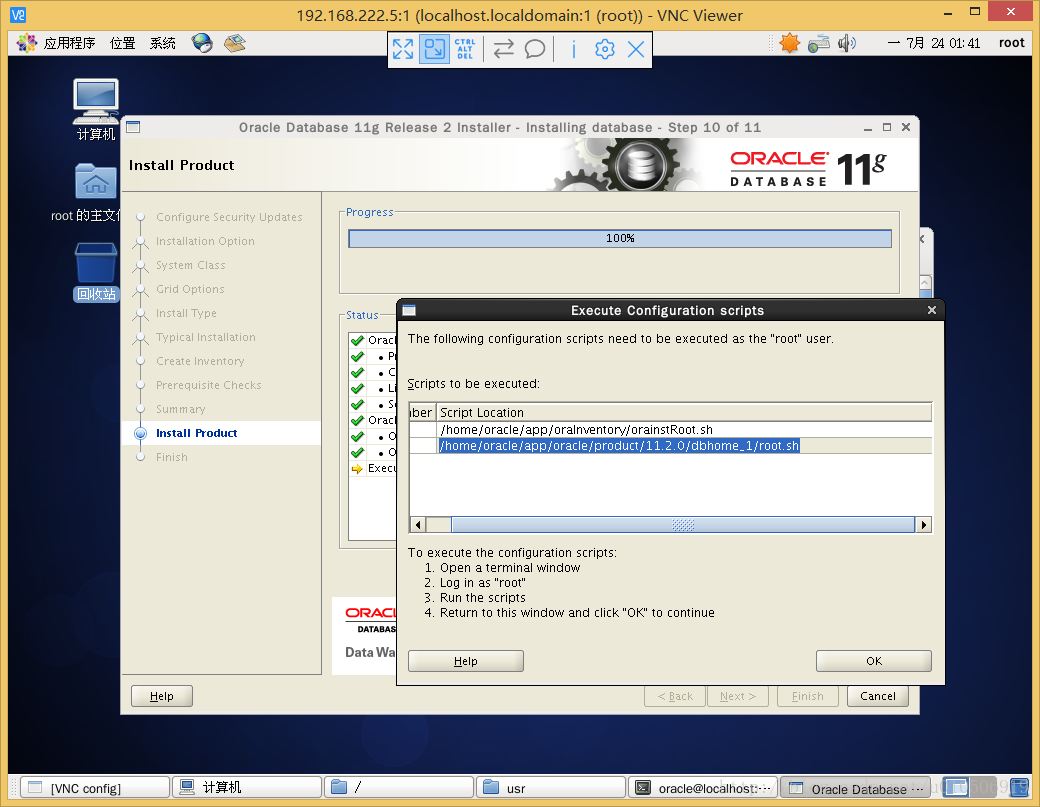Open 系统 system menu
The height and width of the screenshot is (807, 1040).
coord(162,43)
